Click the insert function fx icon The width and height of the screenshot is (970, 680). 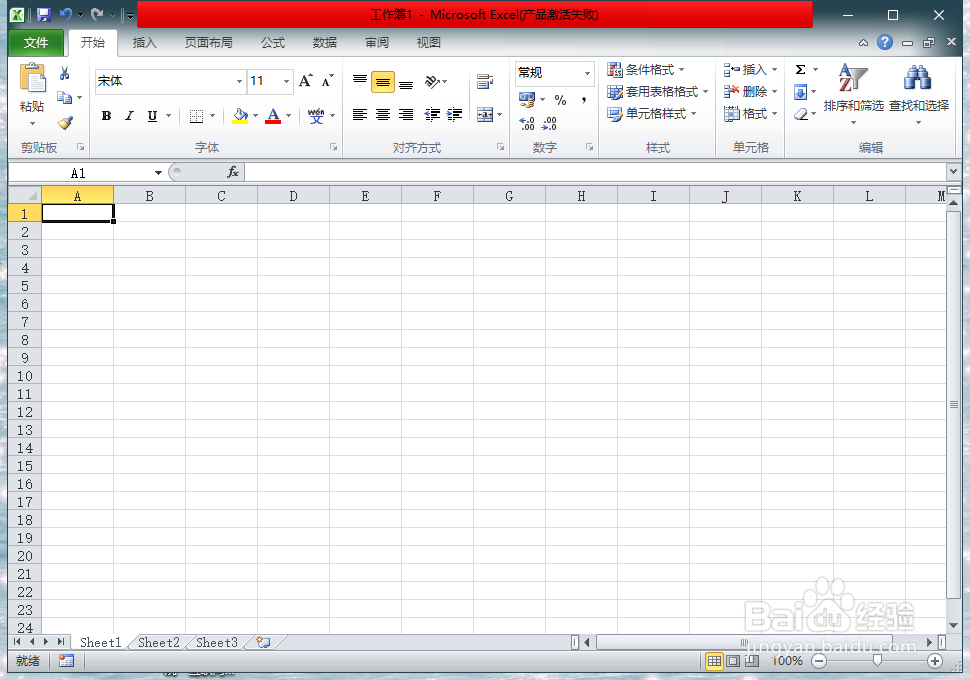point(233,172)
